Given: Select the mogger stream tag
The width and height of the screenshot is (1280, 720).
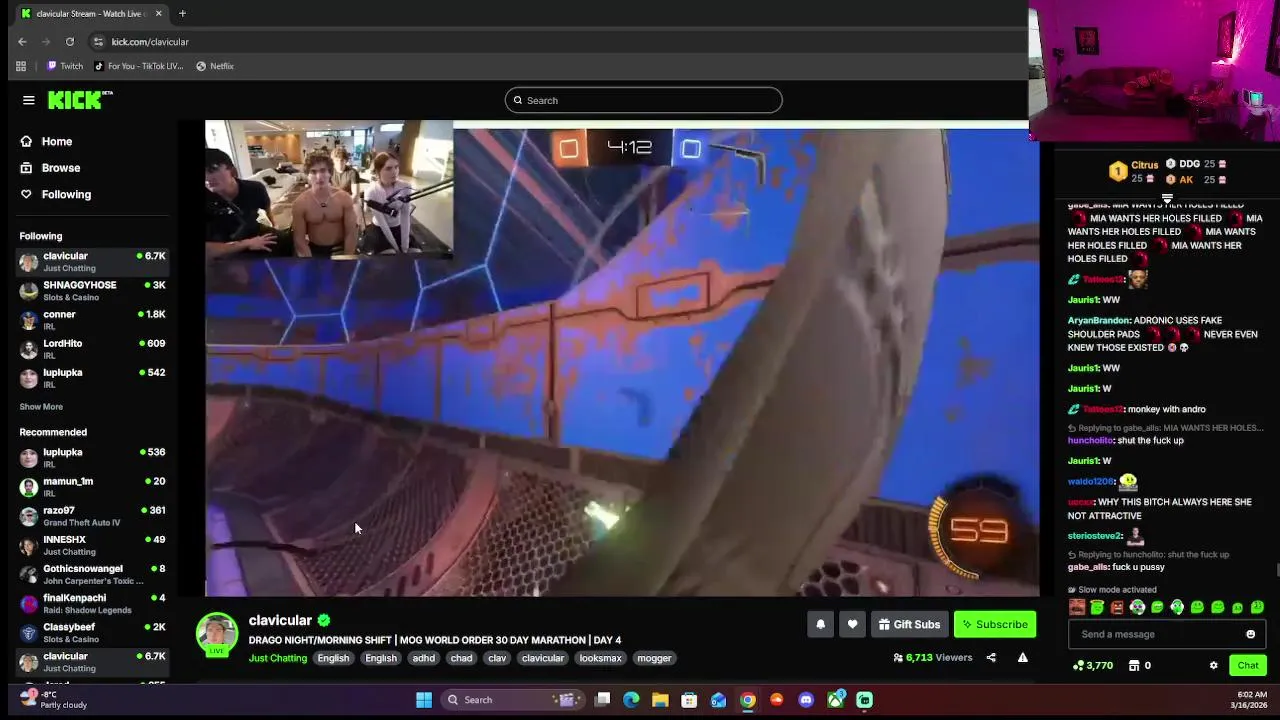Looking at the screenshot, I should click(654, 658).
